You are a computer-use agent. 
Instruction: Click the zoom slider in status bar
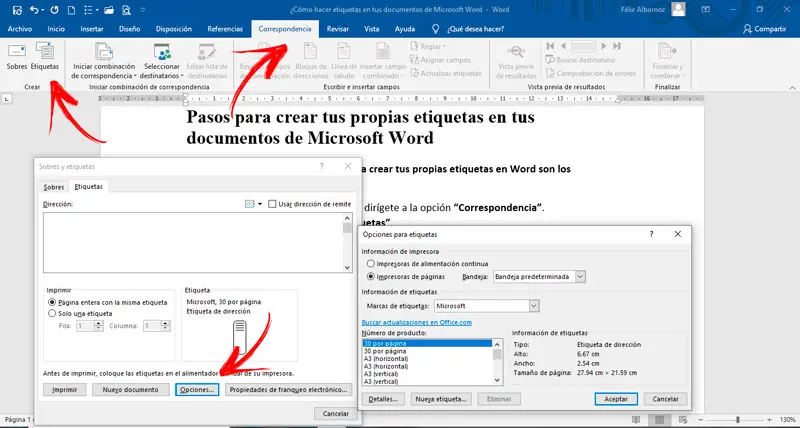(737, 419)
